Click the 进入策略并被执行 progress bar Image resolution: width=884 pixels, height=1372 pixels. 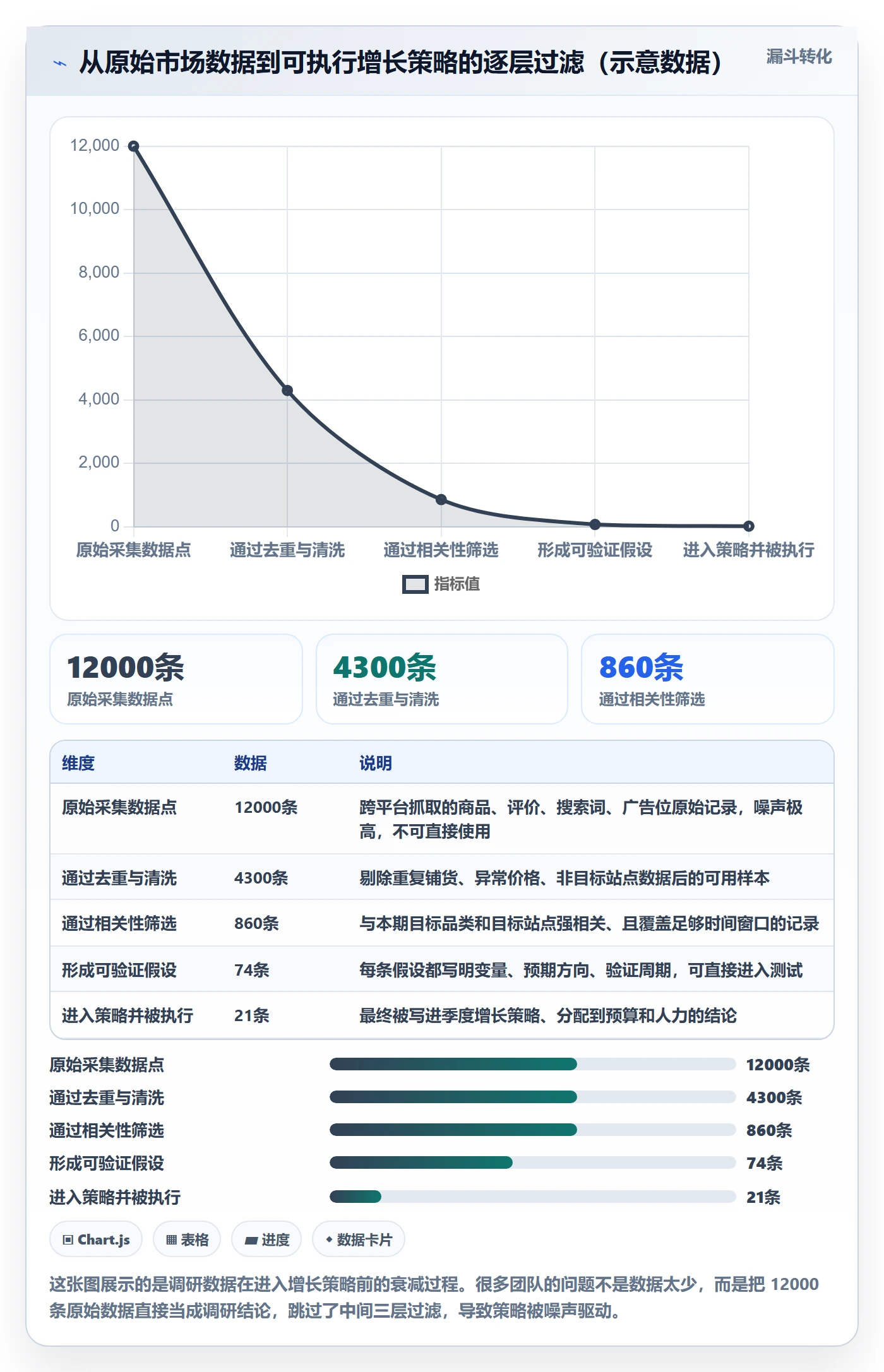532,1197
